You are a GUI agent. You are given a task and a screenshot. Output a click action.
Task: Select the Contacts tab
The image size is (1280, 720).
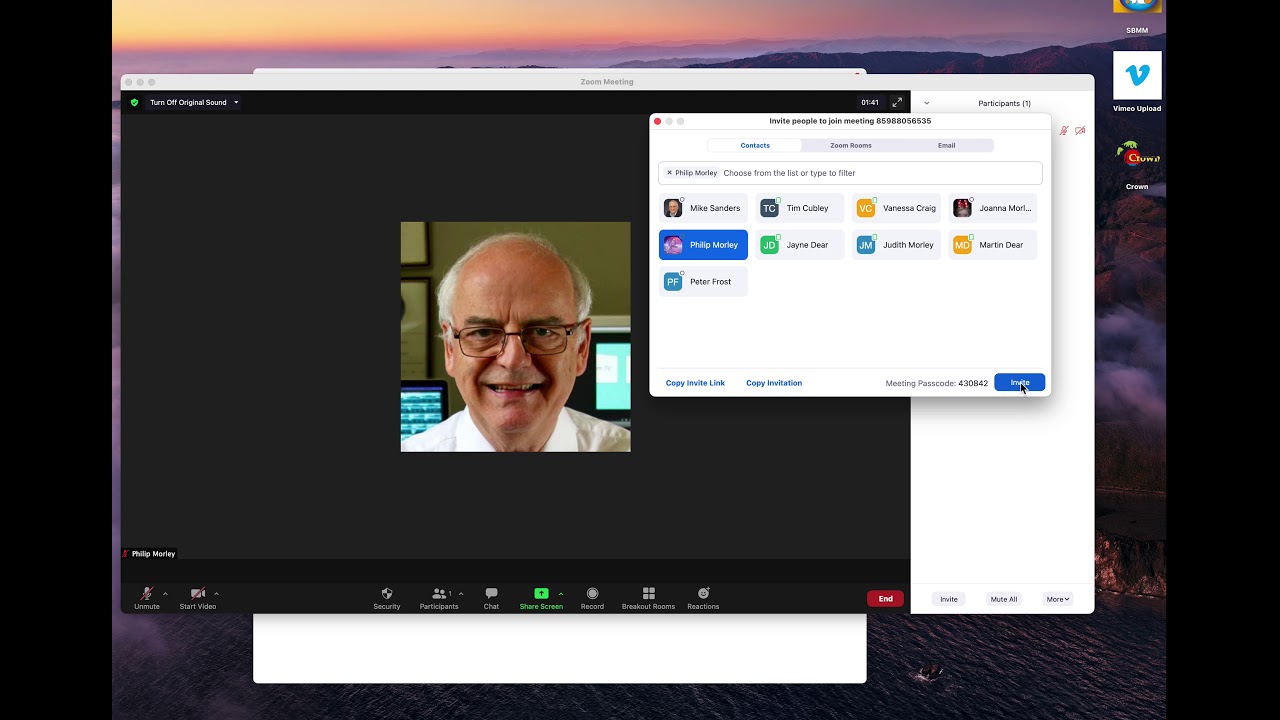pos(755,146)
